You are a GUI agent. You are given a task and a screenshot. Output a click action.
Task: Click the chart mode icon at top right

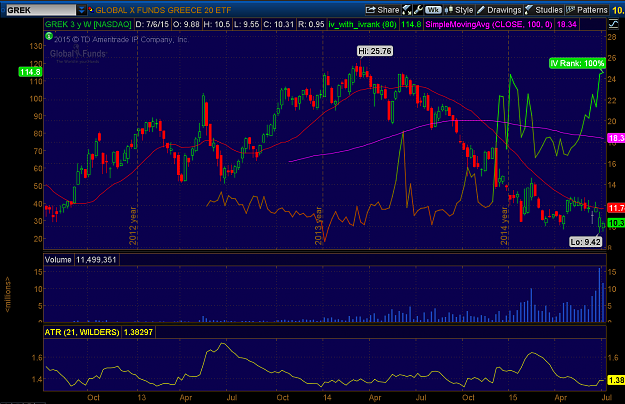[x=613, y=24]
